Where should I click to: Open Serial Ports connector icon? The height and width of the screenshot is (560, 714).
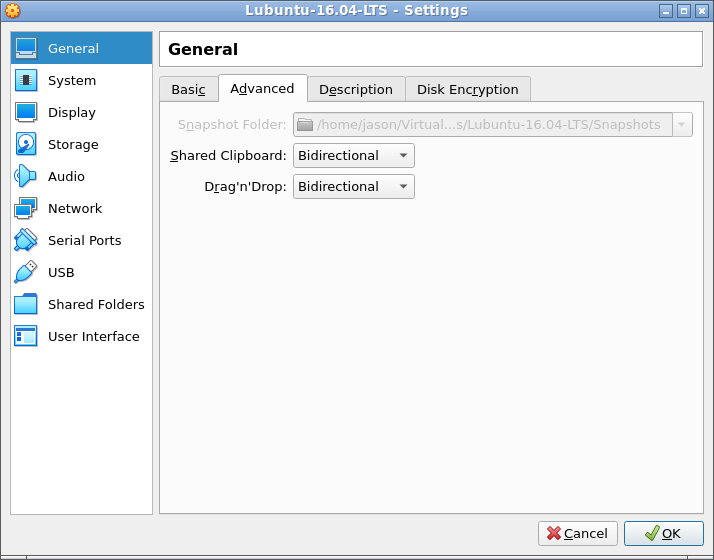26,240
